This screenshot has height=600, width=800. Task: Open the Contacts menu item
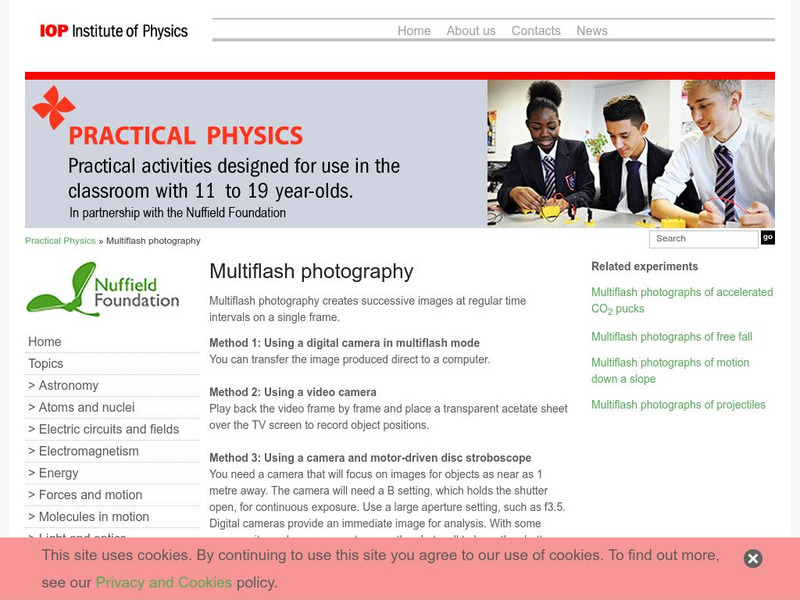pyautogui.click(x=536, y=31)
